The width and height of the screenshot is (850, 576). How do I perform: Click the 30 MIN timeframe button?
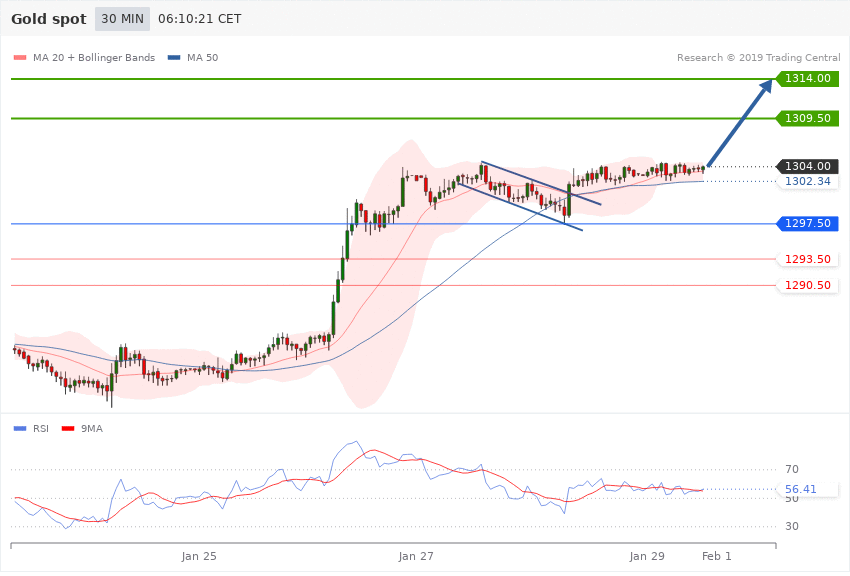[x=123, y=19]
